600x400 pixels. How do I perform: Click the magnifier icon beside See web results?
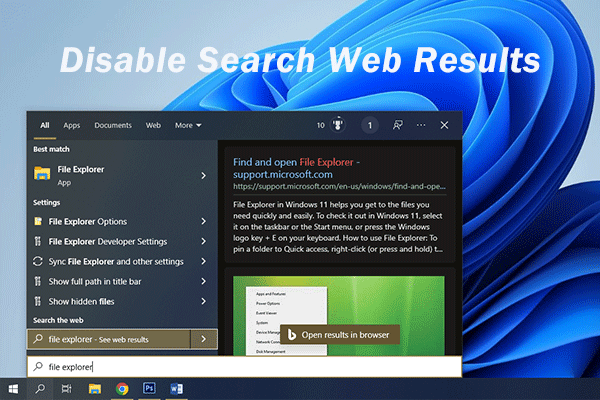pos(38,339)
